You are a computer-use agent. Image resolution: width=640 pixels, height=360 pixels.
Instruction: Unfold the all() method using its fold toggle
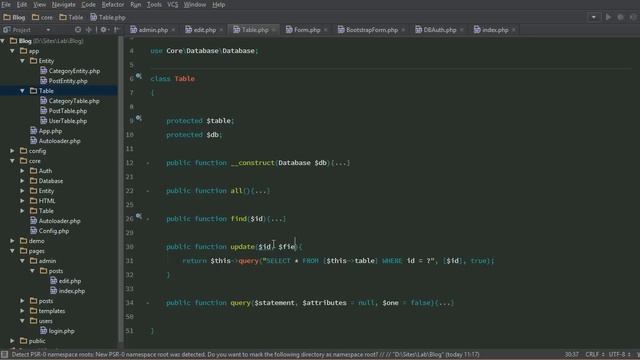[148, 191]
